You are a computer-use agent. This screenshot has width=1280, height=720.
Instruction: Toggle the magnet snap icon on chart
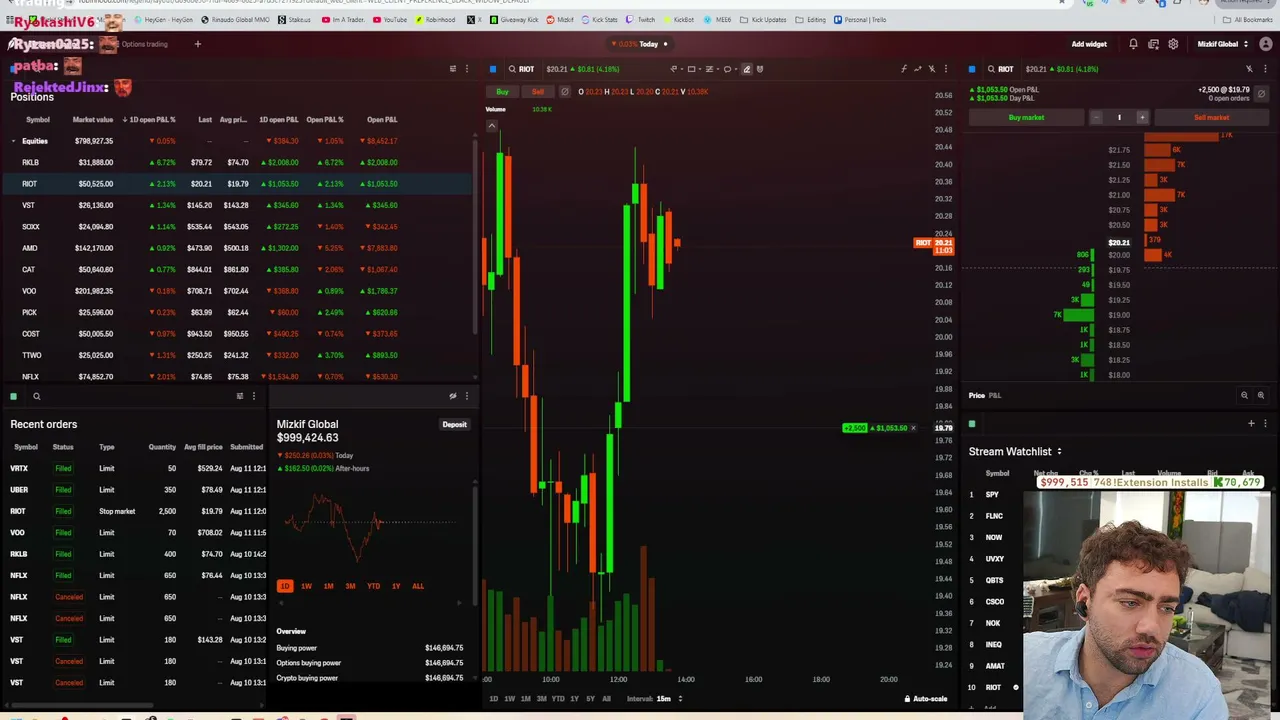coord(760,69)
